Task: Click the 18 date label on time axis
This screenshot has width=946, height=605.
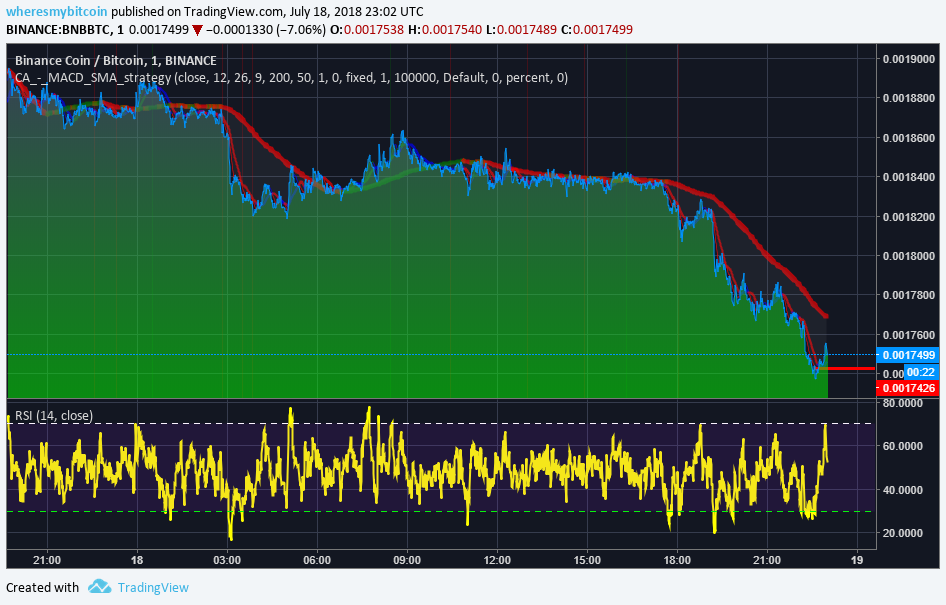Action: coord(137,560)
